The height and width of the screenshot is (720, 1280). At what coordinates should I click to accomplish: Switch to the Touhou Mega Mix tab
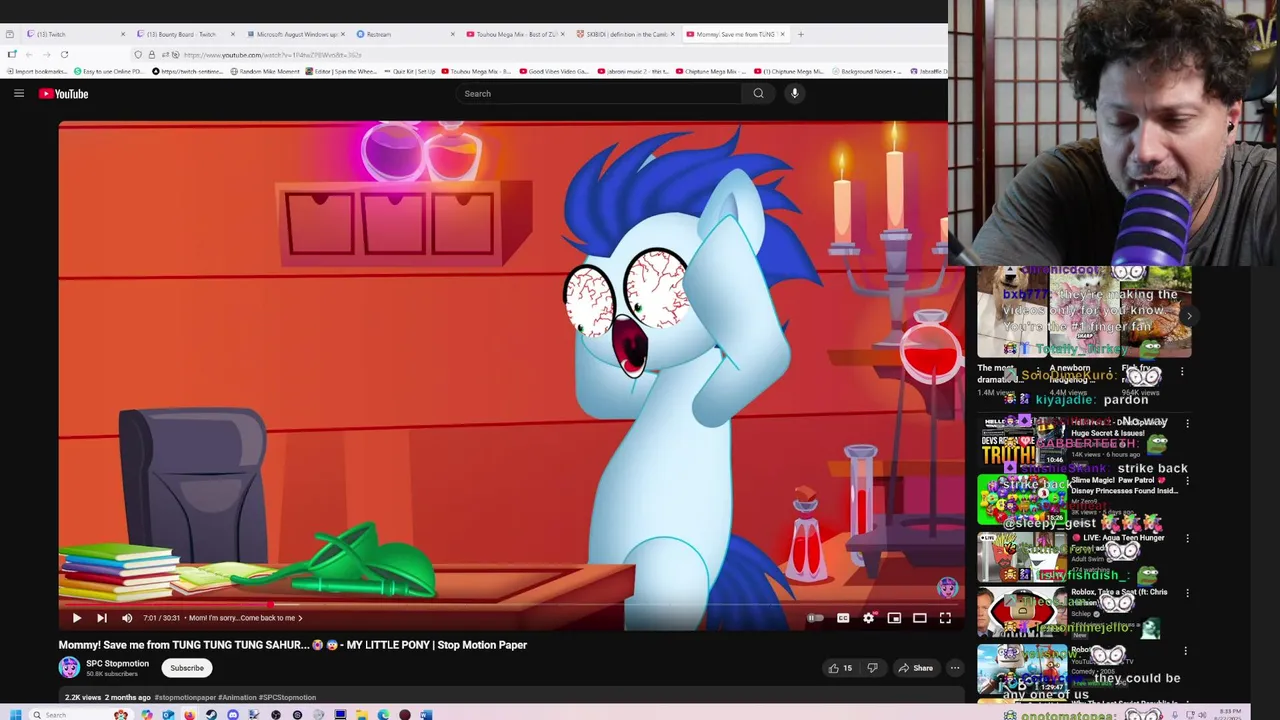pyautogui.click(x=515, y=34)
